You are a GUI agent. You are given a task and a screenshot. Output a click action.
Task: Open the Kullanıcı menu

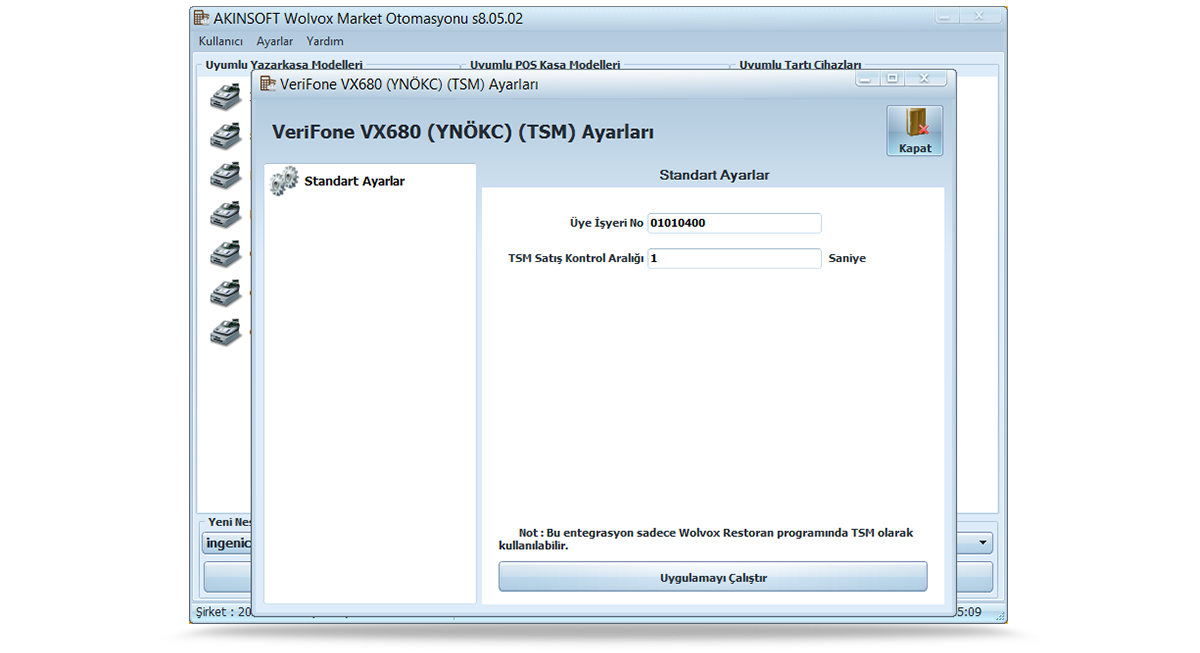point(221,41)
